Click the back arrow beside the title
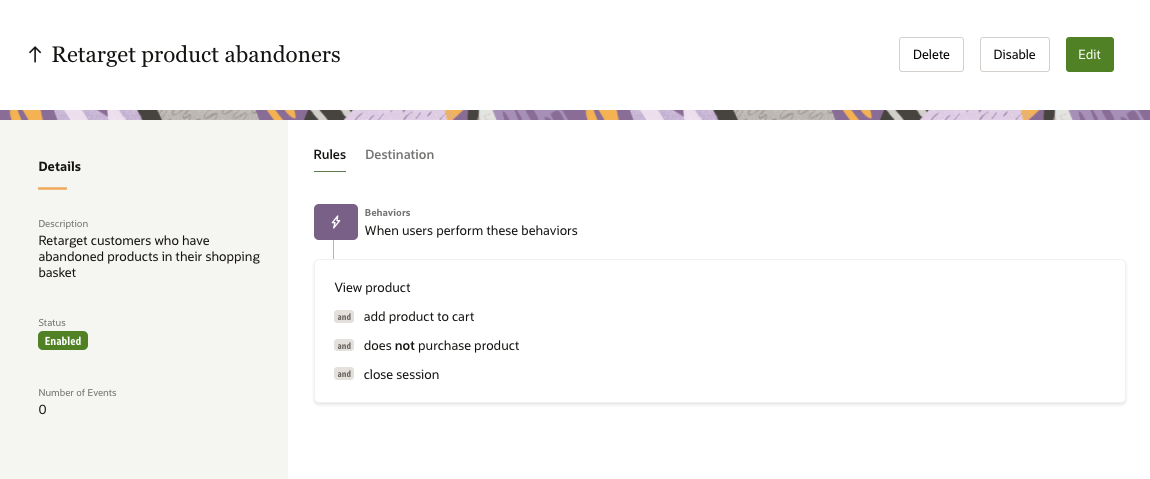This screenshot has width=1150, height=479. [35, 55]
